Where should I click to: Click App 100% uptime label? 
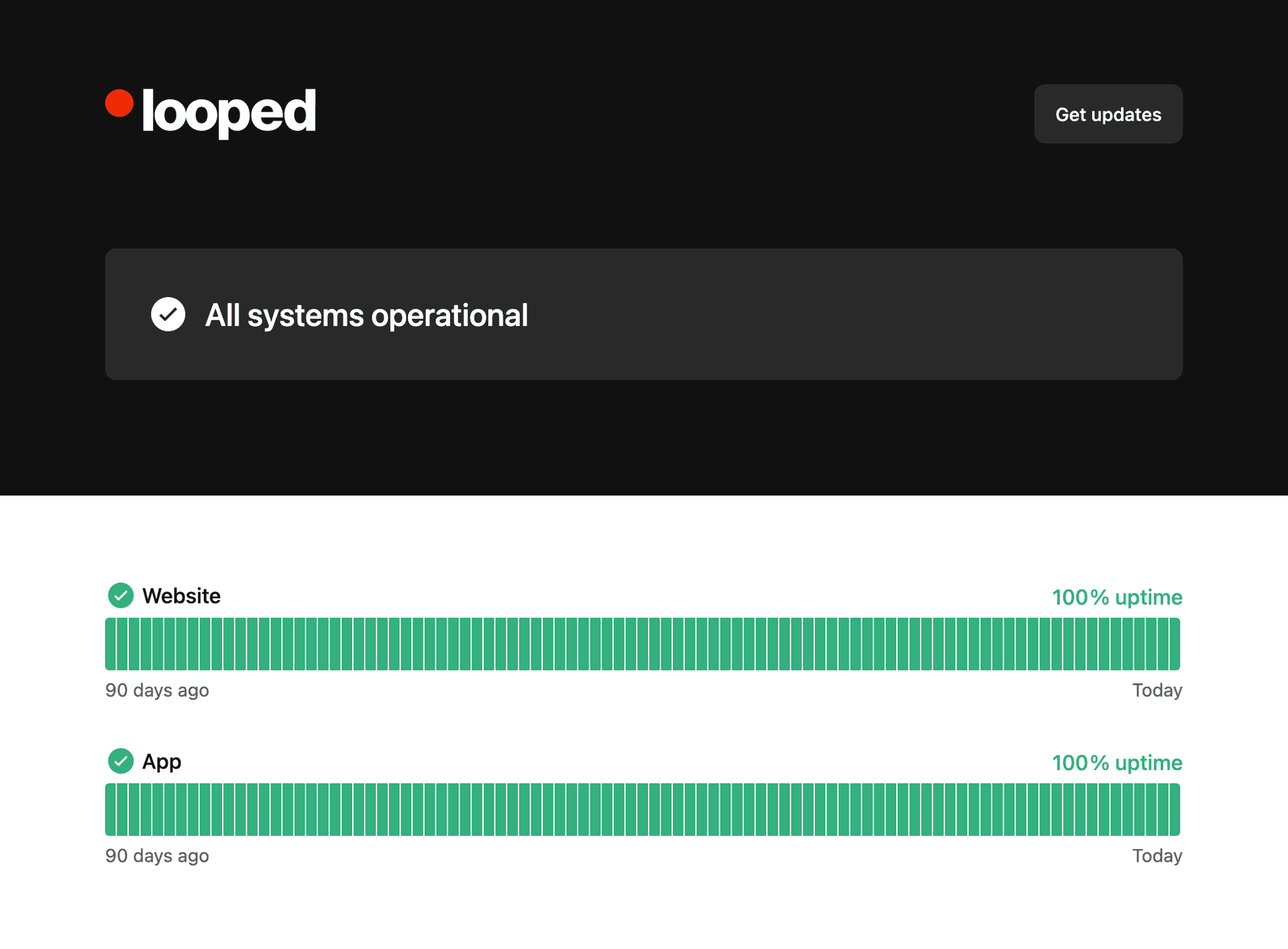click(1117, 763)
